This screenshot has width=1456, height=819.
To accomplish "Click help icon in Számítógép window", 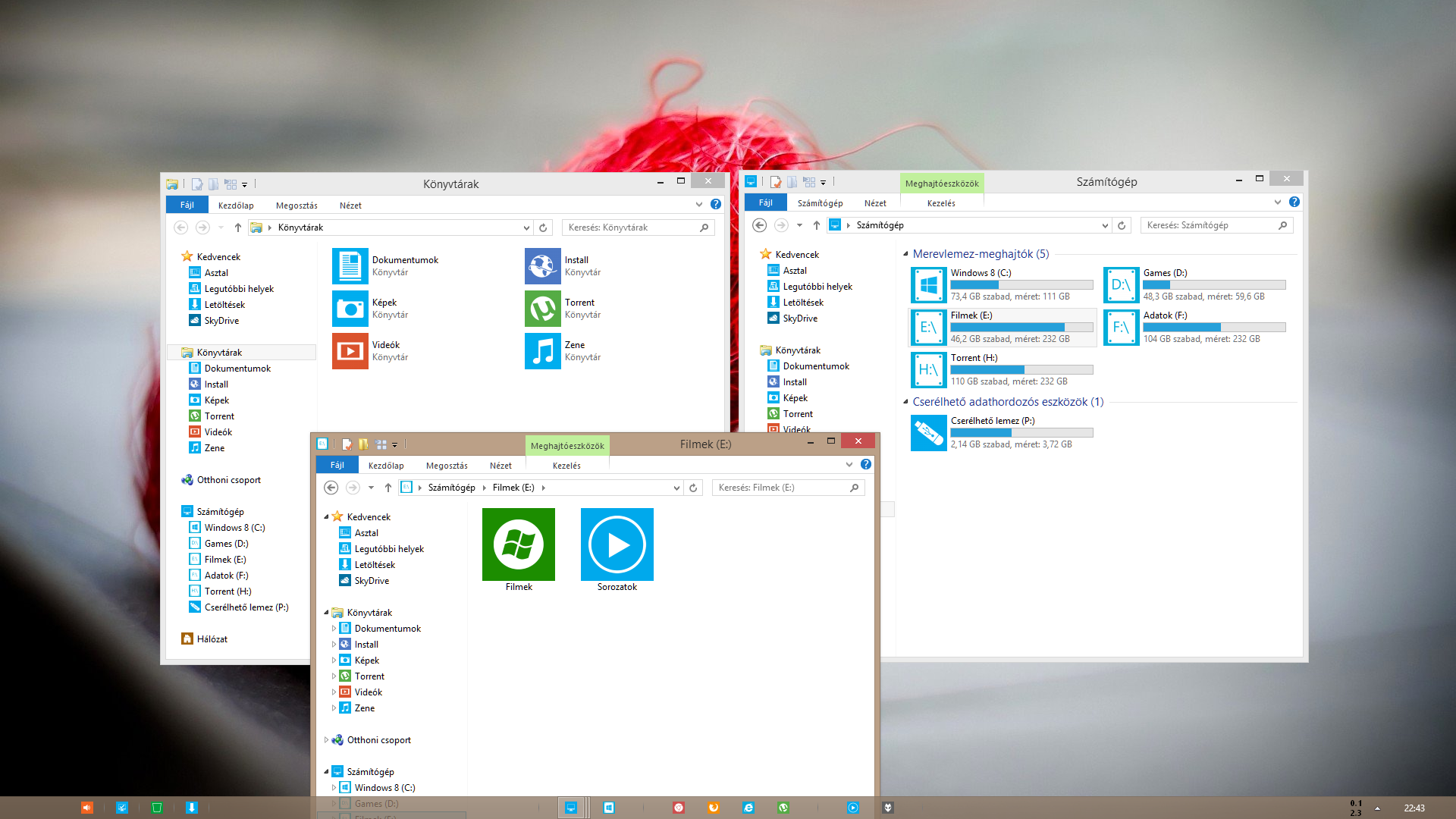I will tap(1294, 202).
